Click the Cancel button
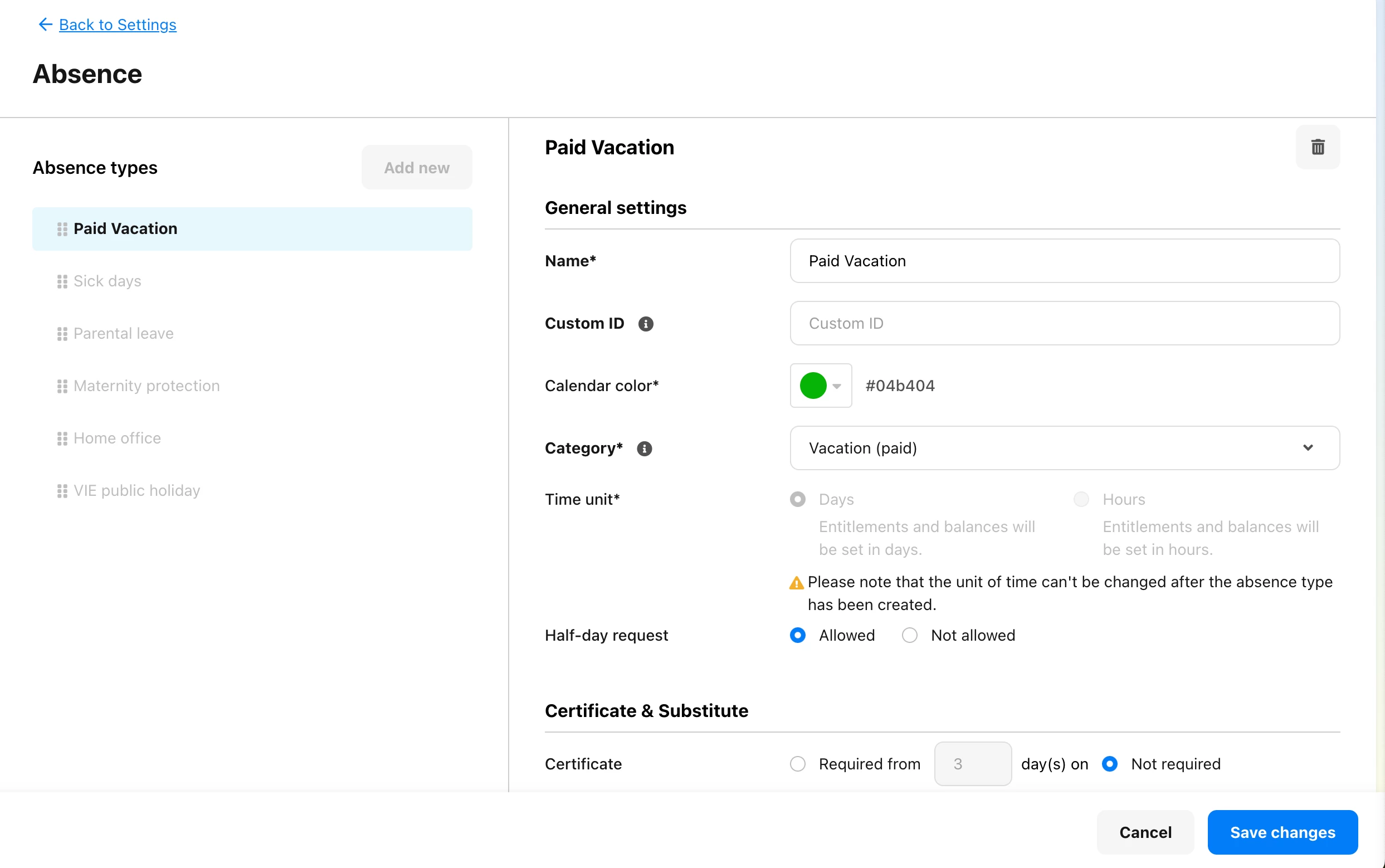Screen dimensions: 1385x868 point(1144,832)
